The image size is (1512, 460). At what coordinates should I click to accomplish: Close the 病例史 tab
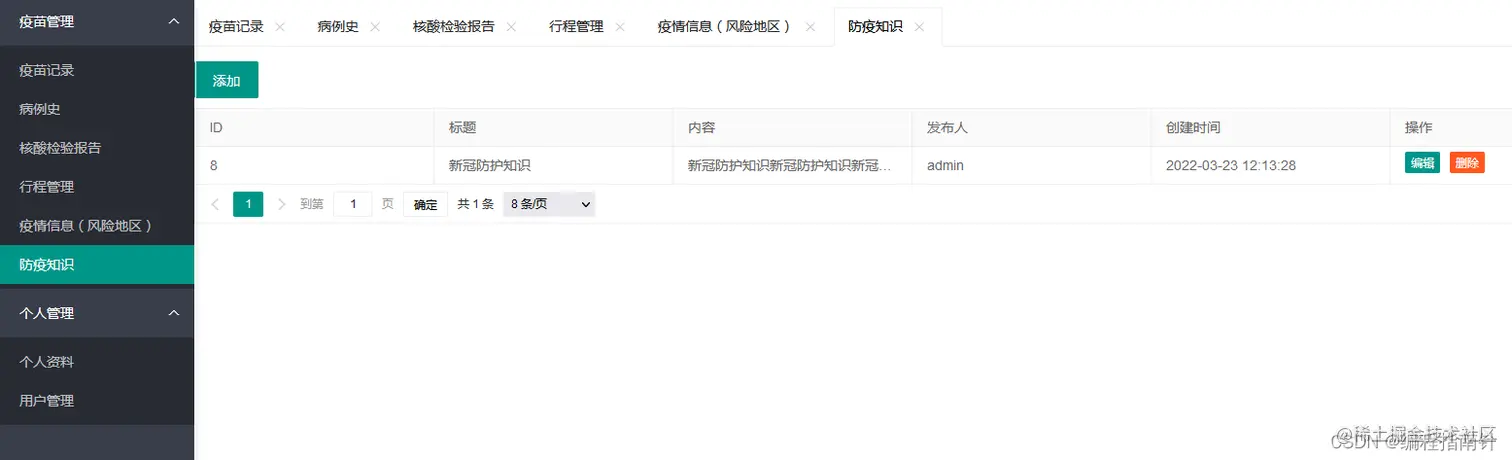coord(375,27)
